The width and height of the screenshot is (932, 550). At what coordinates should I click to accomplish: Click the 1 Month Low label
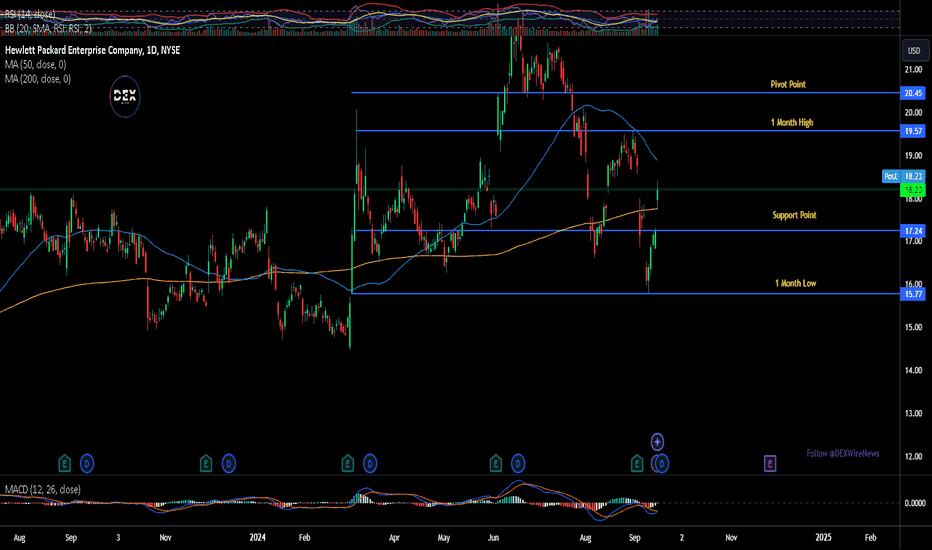pyautogui.click(x=795, y=283)
